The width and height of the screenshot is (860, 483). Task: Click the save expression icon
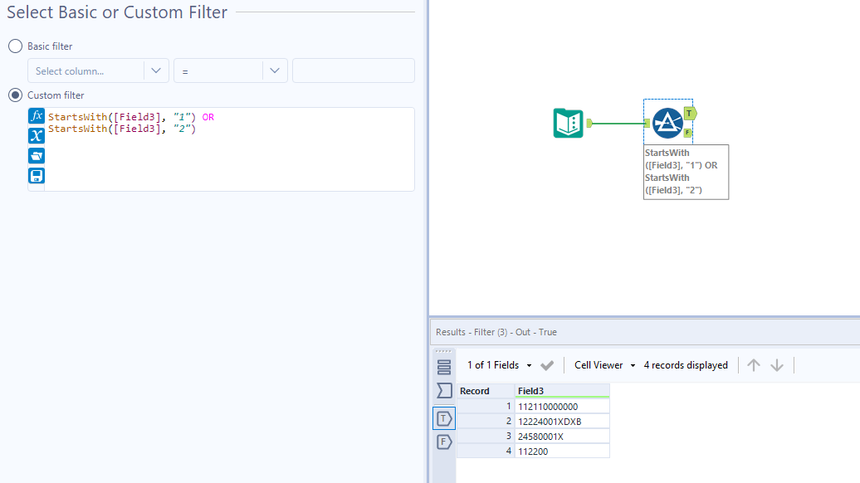click(36, 175)
